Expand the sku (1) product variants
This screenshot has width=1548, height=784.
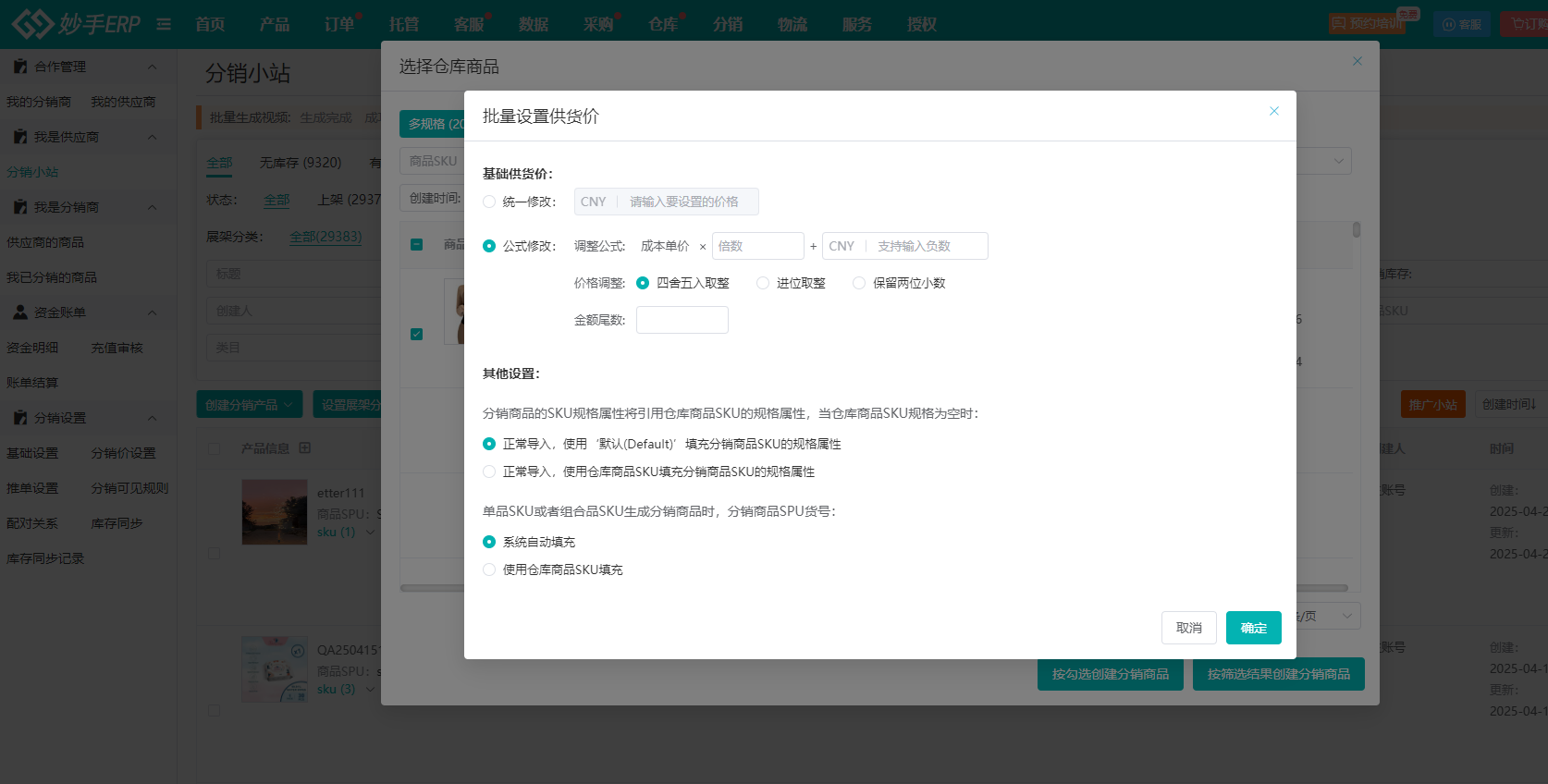coord(371,533)
